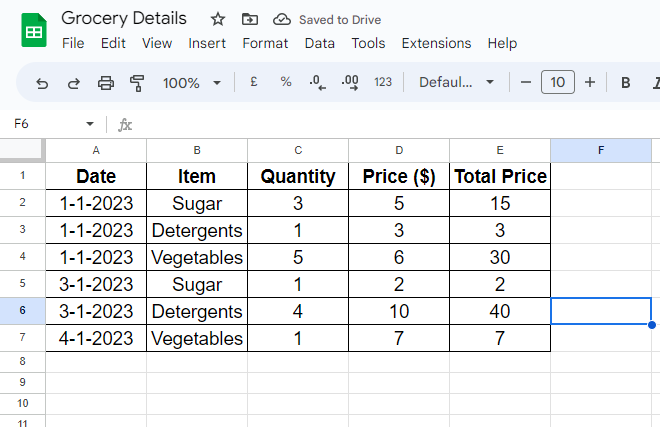
Task: Click the font size 10 field
Action: pos(557,82)
